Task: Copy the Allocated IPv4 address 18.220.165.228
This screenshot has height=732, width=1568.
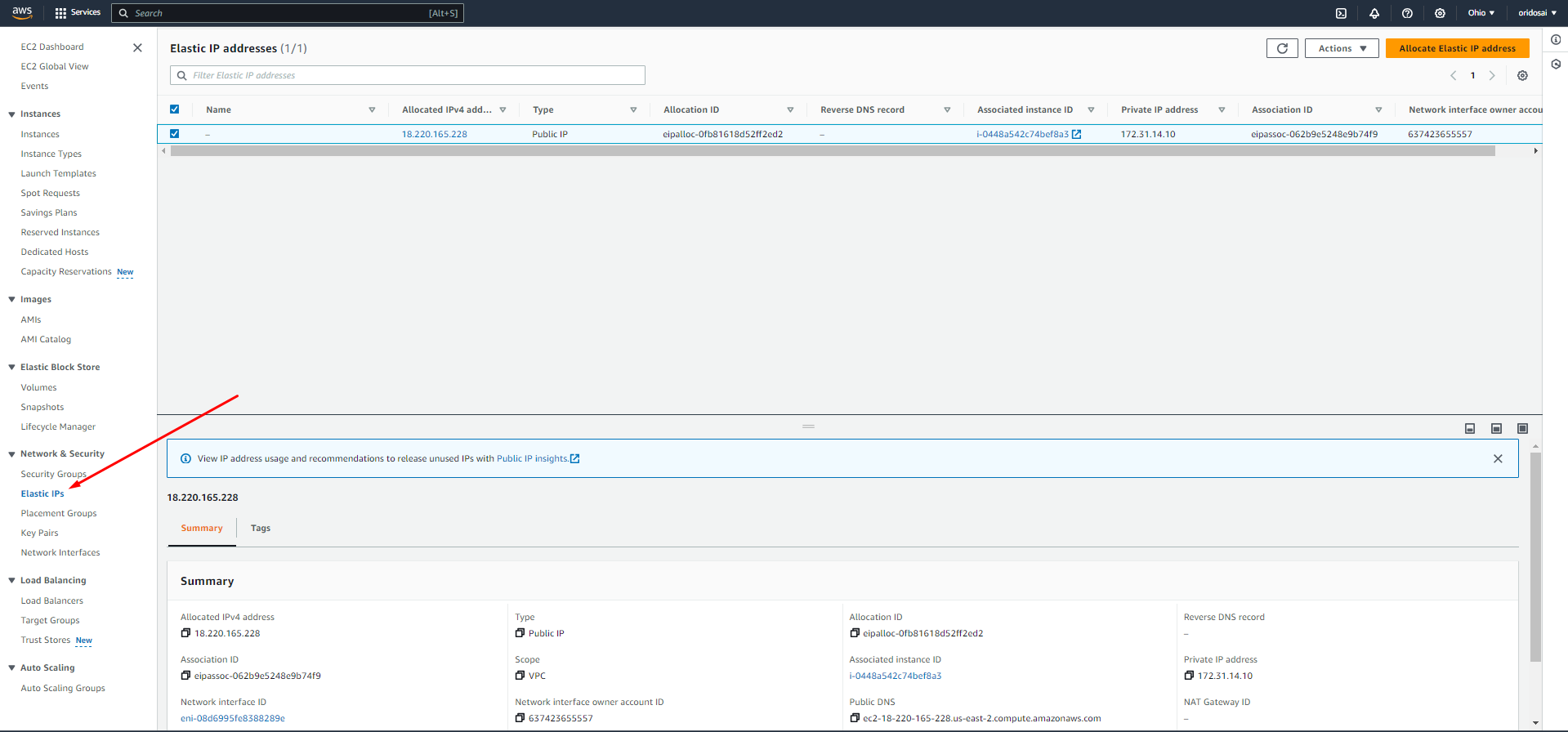Action: (x=185, y=633)
